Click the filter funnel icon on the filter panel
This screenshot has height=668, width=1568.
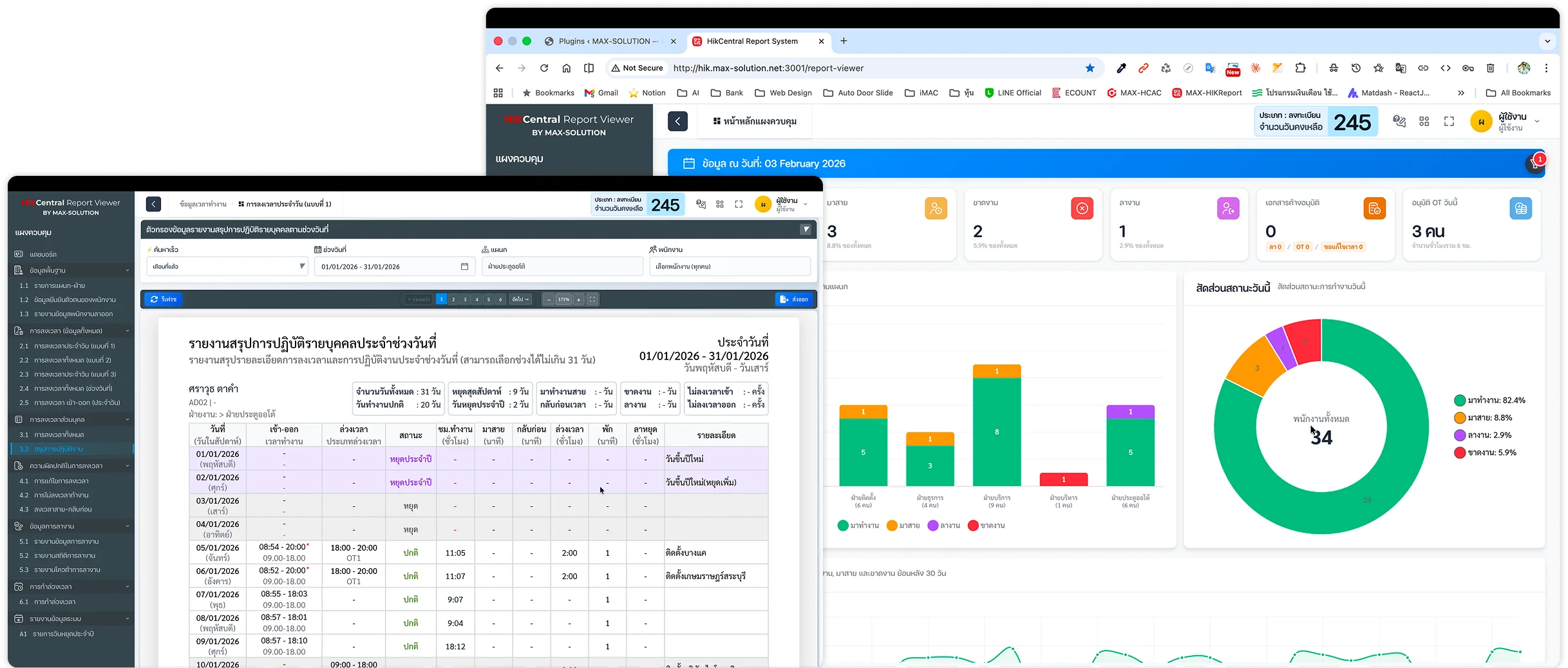click(x=806, y=229)
